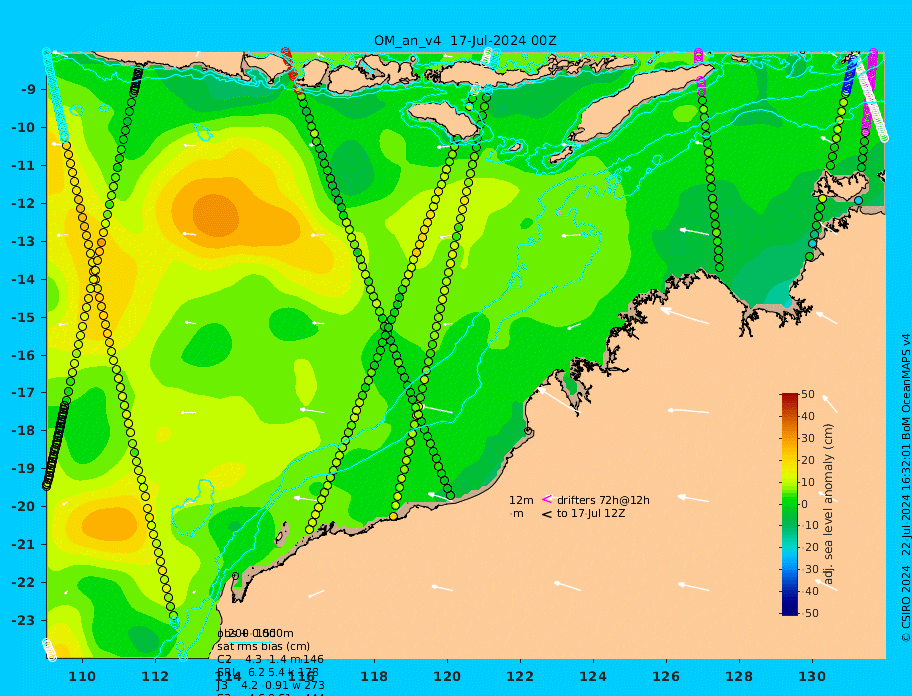
Task: Click the "112" longitude axis label
Action: pos(155,676)
